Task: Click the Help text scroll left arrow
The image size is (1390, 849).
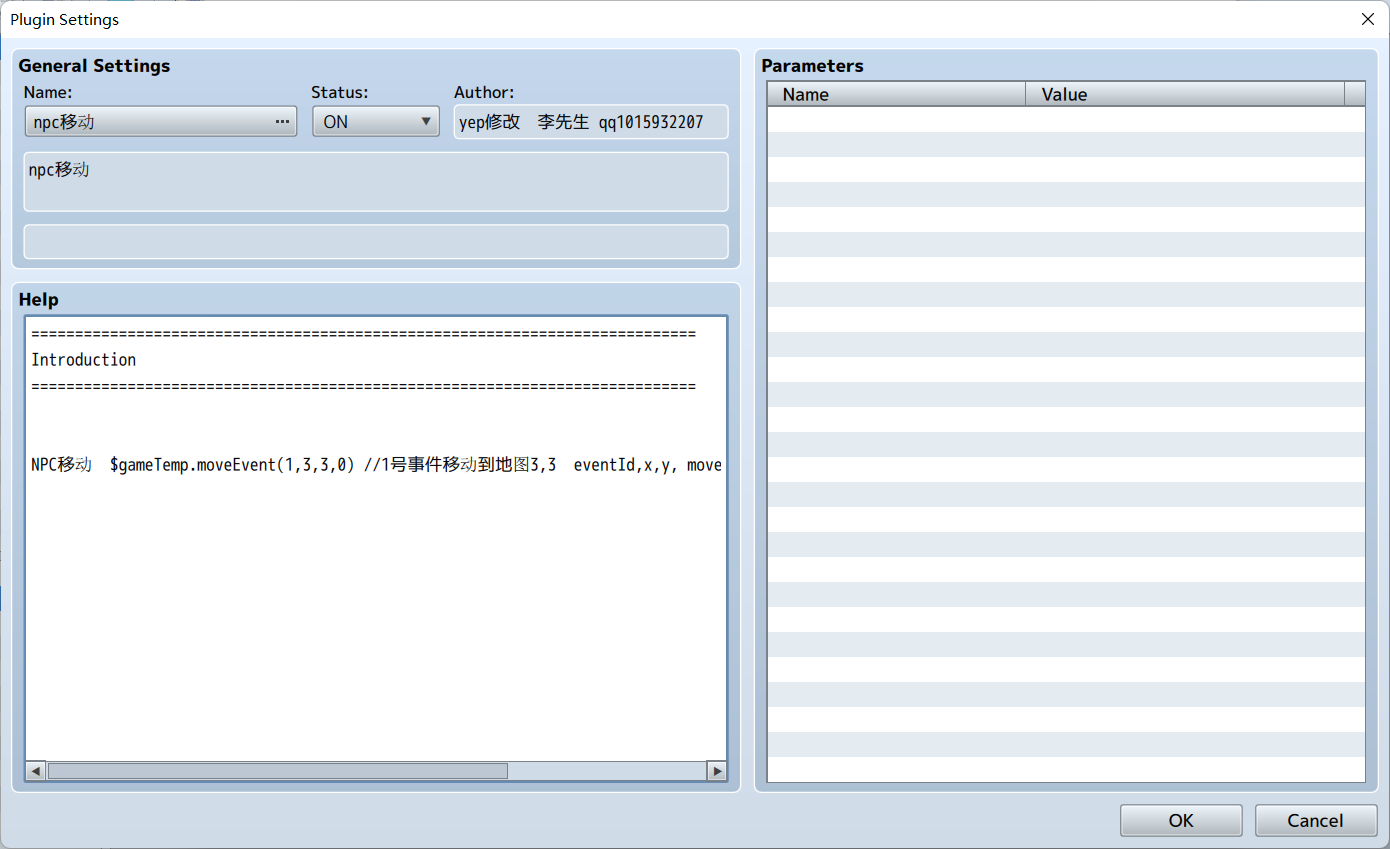Action: [36, 771]
